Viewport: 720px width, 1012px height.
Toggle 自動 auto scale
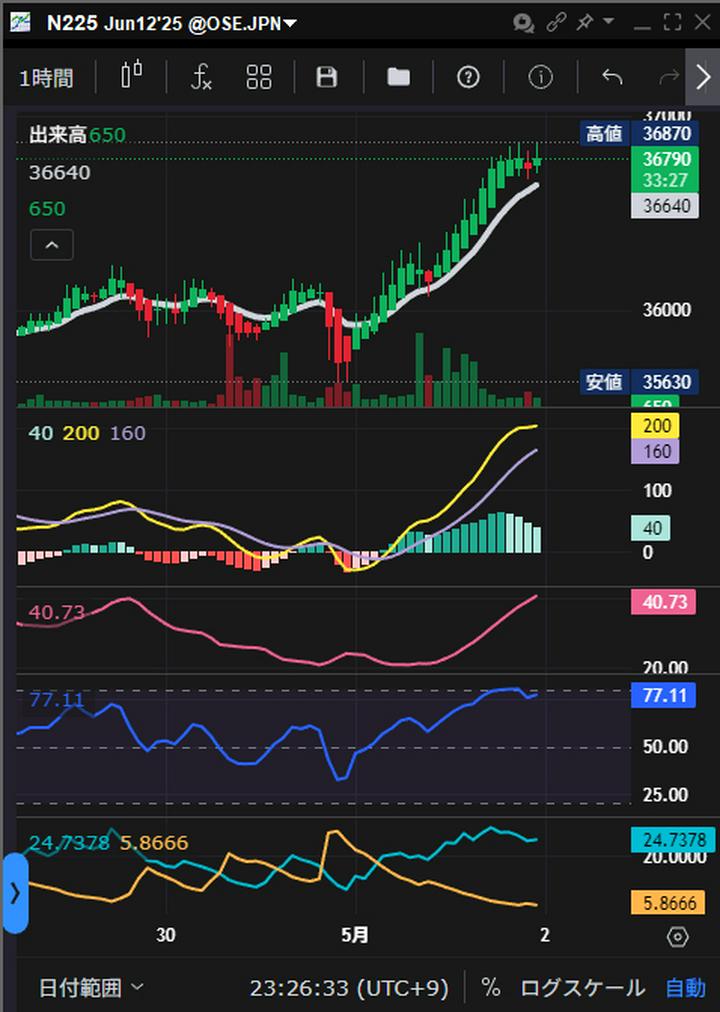coord(685,988)
